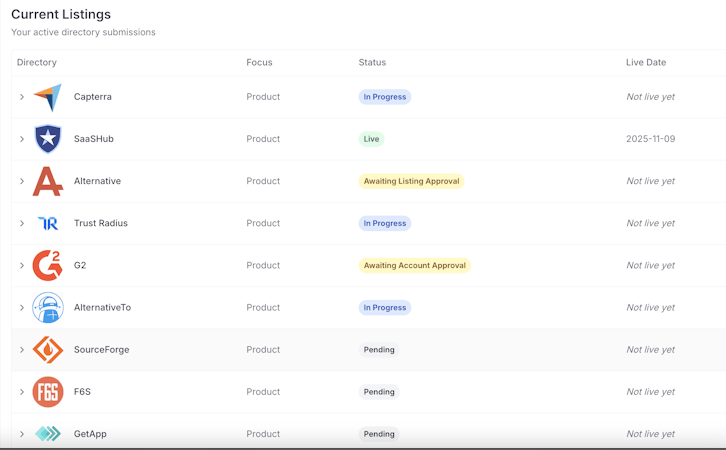Viewport: 726px width, 450px height.
Task: Click the AlternativeTo blue circle logo
Action: [x=48, y=307]
